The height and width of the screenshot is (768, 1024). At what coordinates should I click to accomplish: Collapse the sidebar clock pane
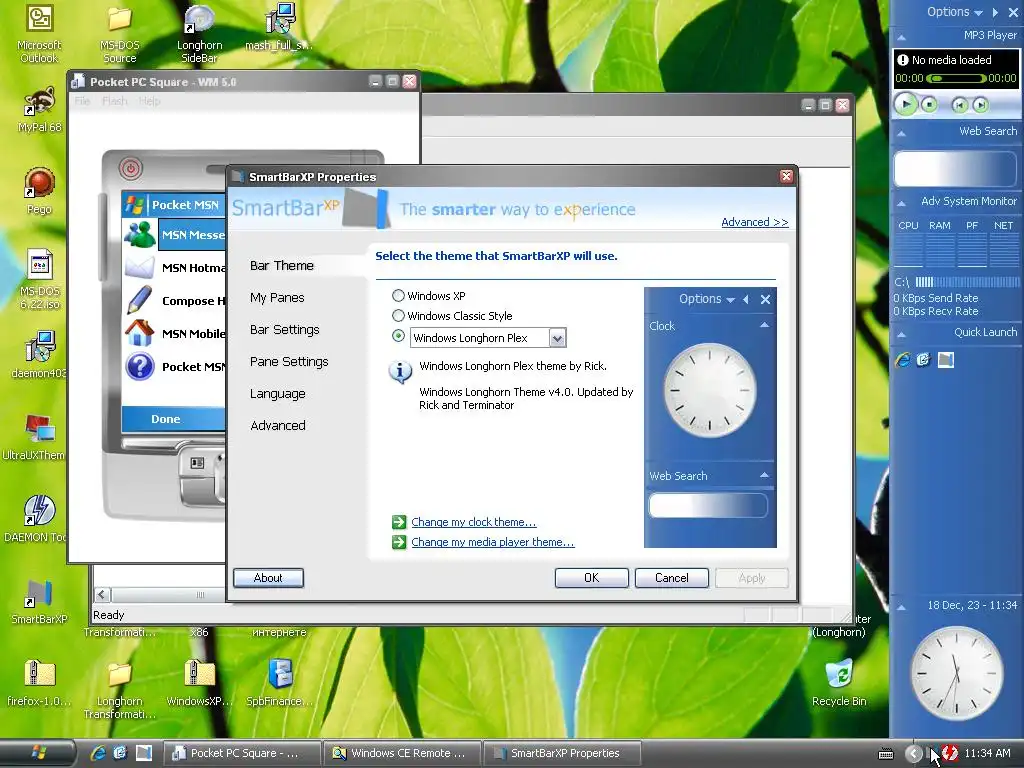point(901,607)
